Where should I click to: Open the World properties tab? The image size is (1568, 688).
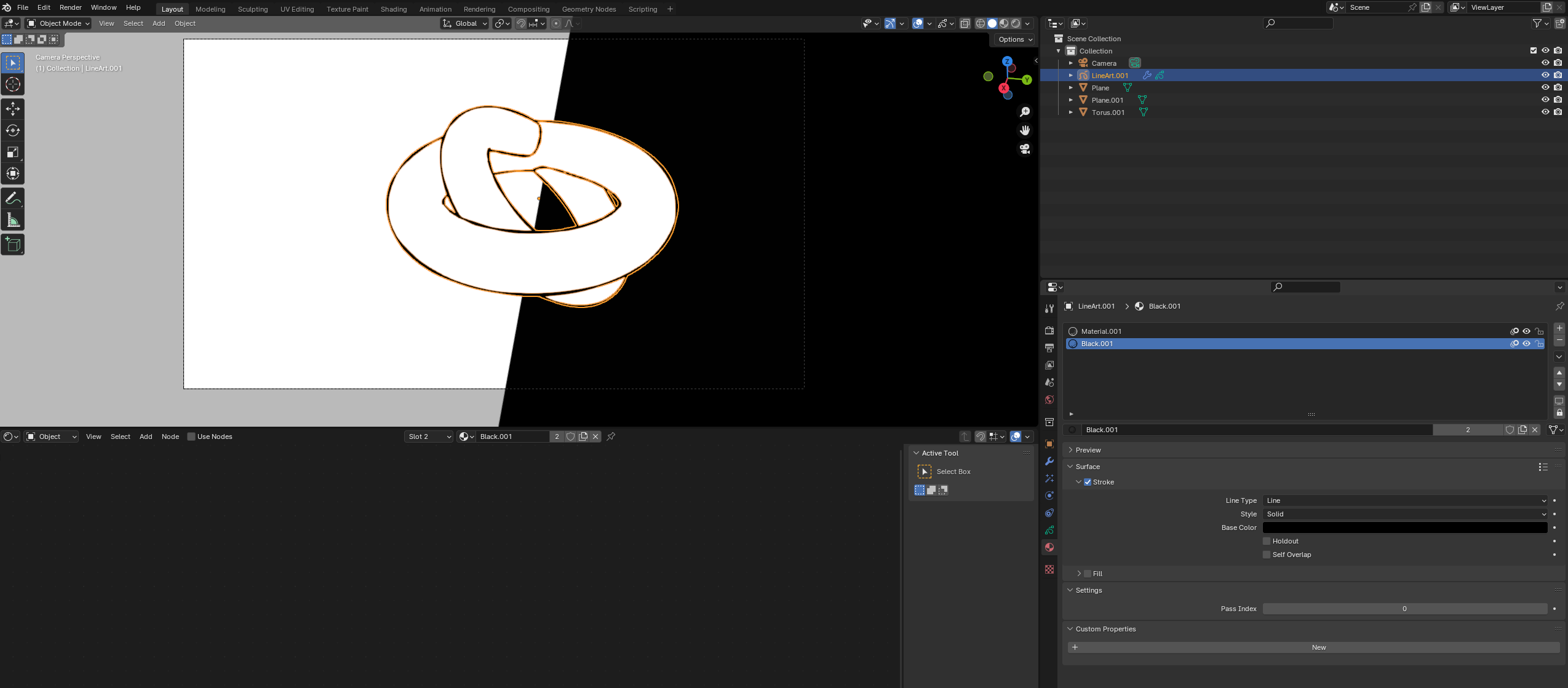1049,400
